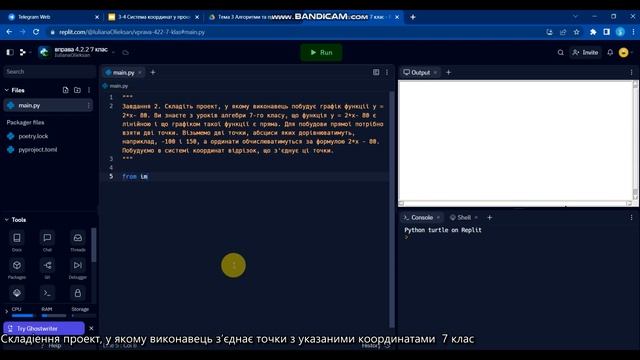The width and height of the screenshot is (640, 360).
Task: Bookmark this page with star icon
Action: point(576,32)
